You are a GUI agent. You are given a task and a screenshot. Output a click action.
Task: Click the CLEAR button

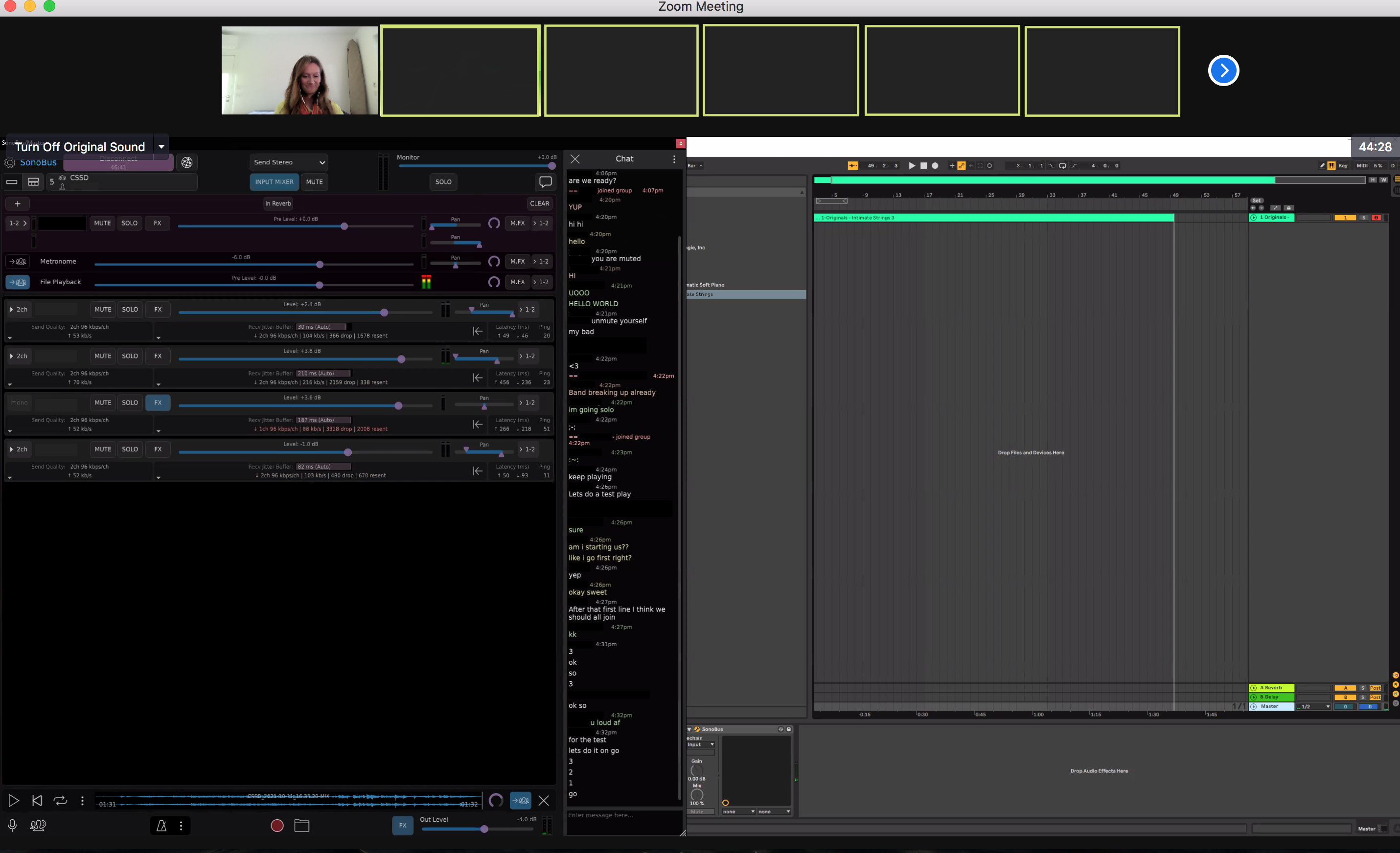coord(539,203)
